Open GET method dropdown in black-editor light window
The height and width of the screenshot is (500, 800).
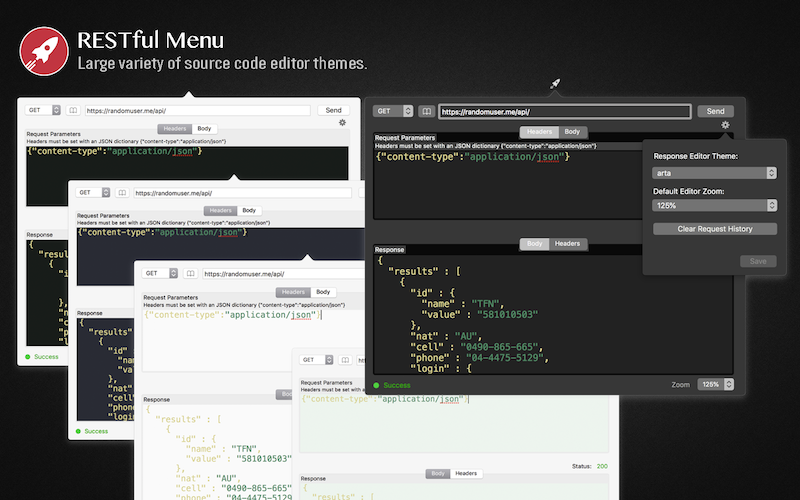(x=43, y=110)
